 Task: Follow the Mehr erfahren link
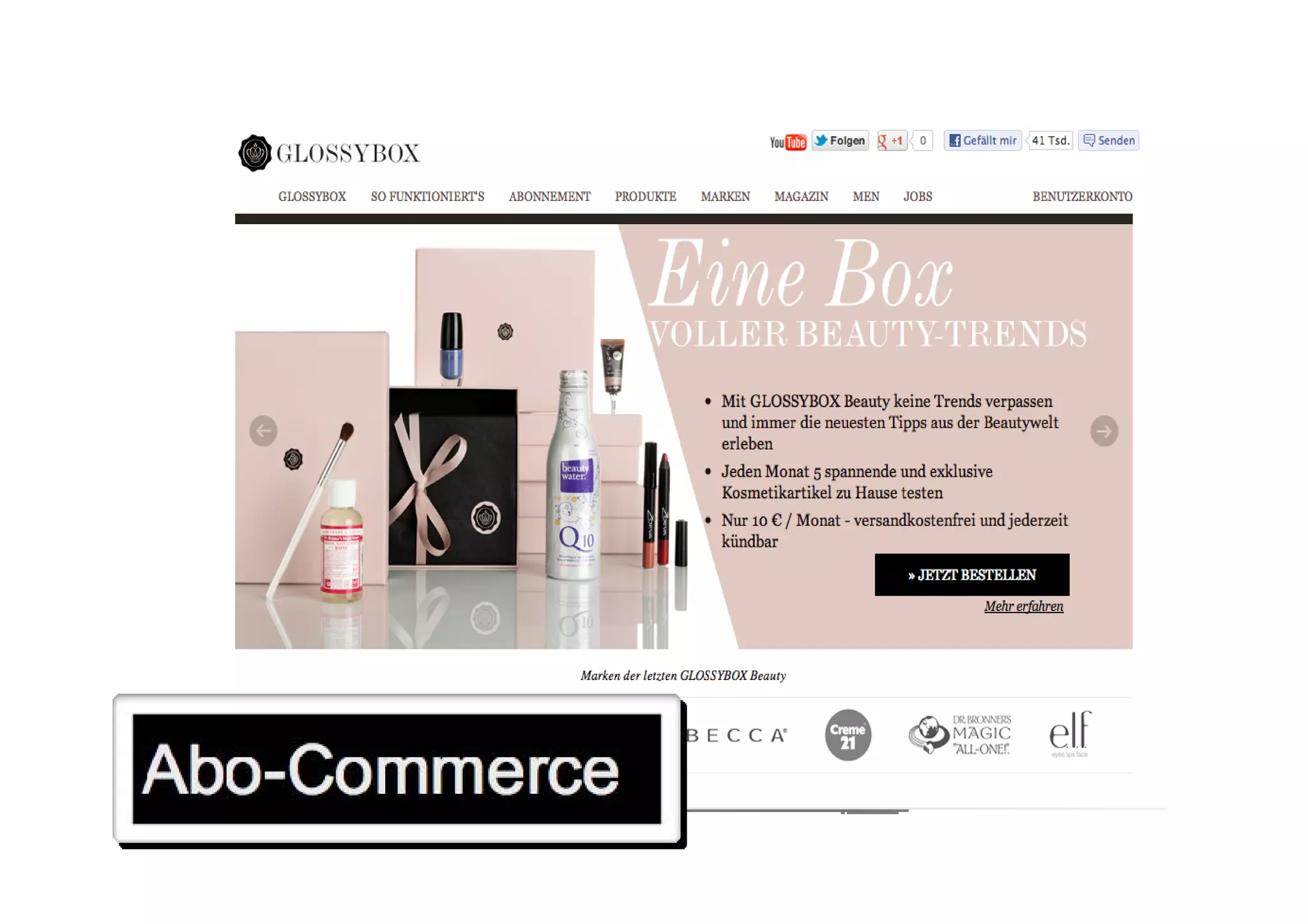click(x=1024, y=607)
